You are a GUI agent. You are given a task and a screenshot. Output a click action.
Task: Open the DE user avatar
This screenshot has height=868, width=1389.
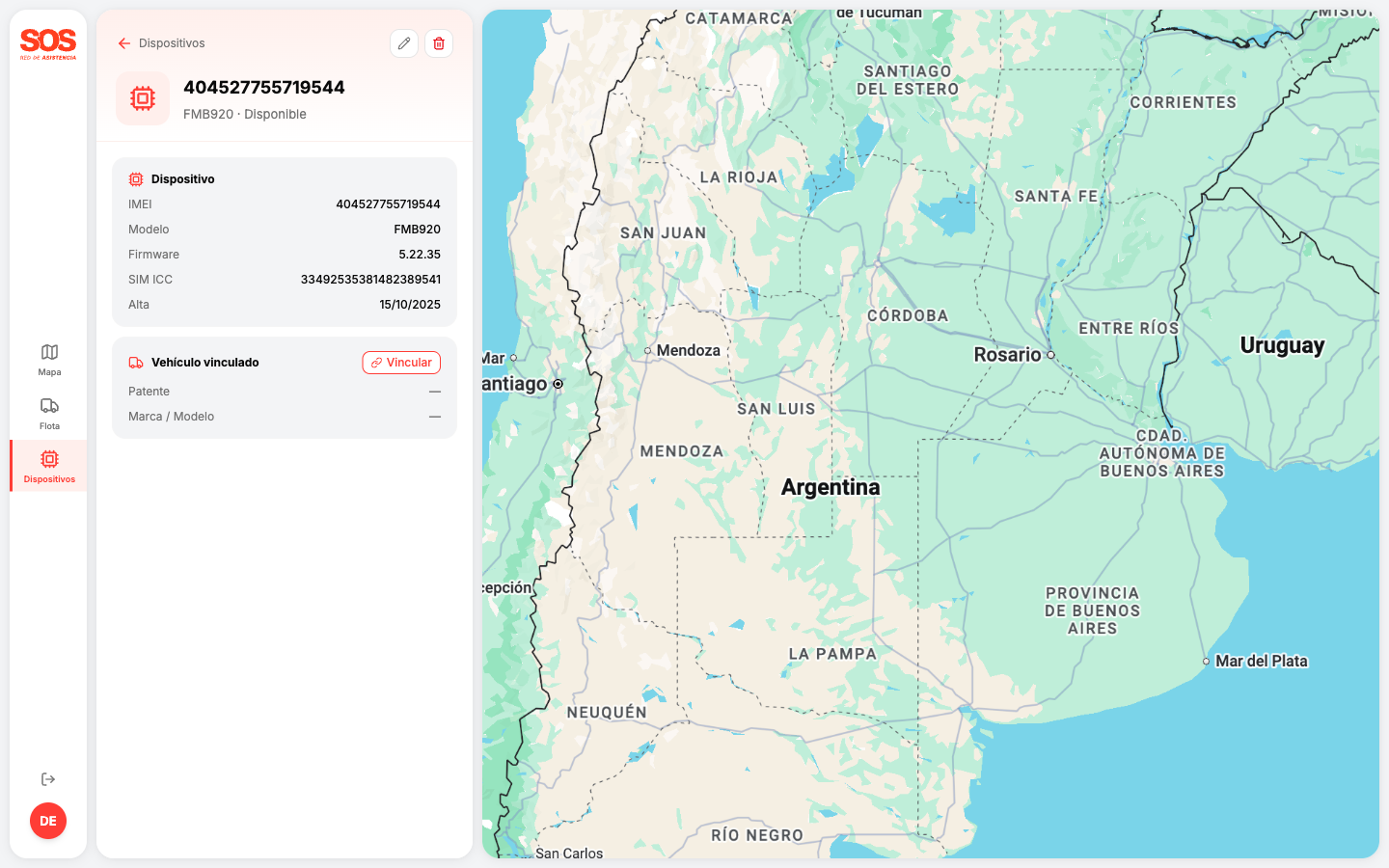pos(48,821)
